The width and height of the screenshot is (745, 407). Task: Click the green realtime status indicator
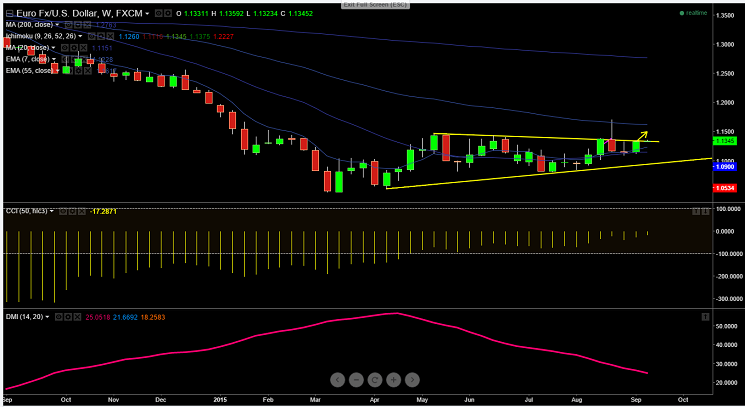point(693,13)
